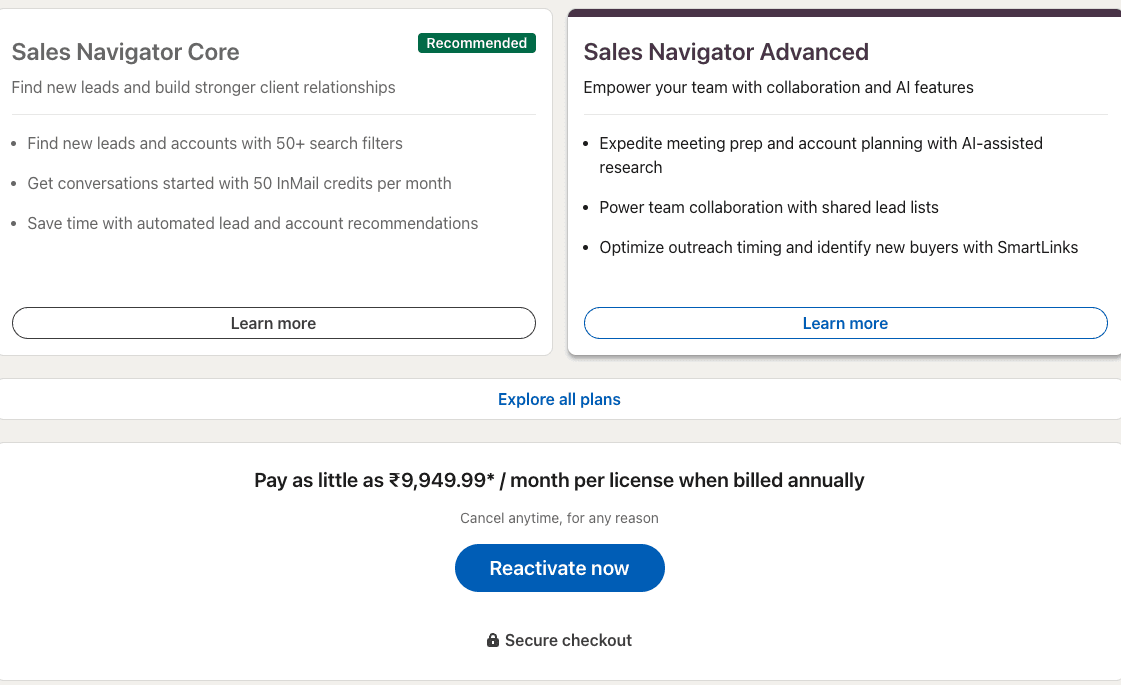Screen dimensions: 1121x685
Task: Click the Advanced subtitle about AI features
Action: (x=778, y=87)
